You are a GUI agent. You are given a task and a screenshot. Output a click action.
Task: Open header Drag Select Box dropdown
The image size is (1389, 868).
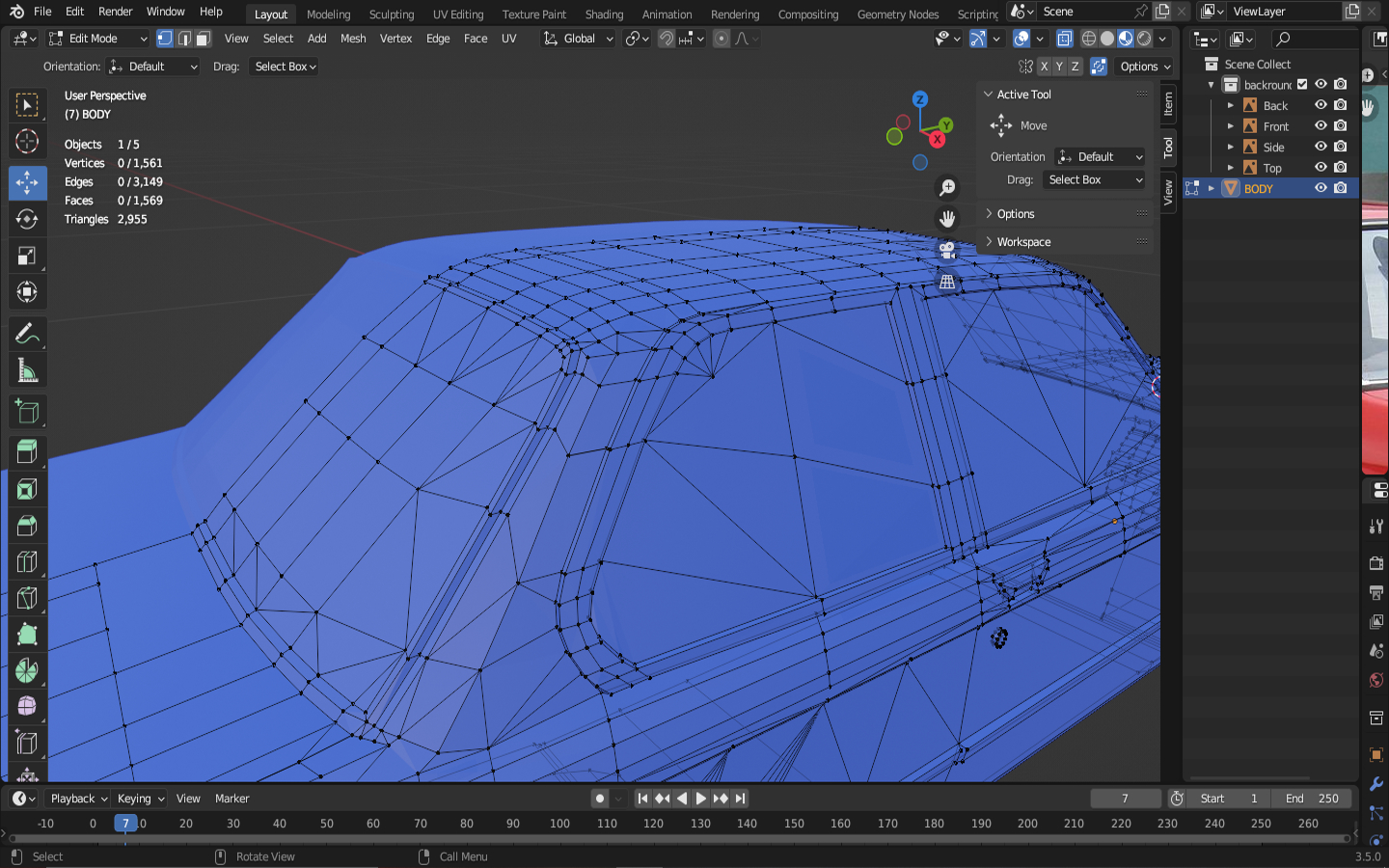pyautogui.click(x=285, y=67)
